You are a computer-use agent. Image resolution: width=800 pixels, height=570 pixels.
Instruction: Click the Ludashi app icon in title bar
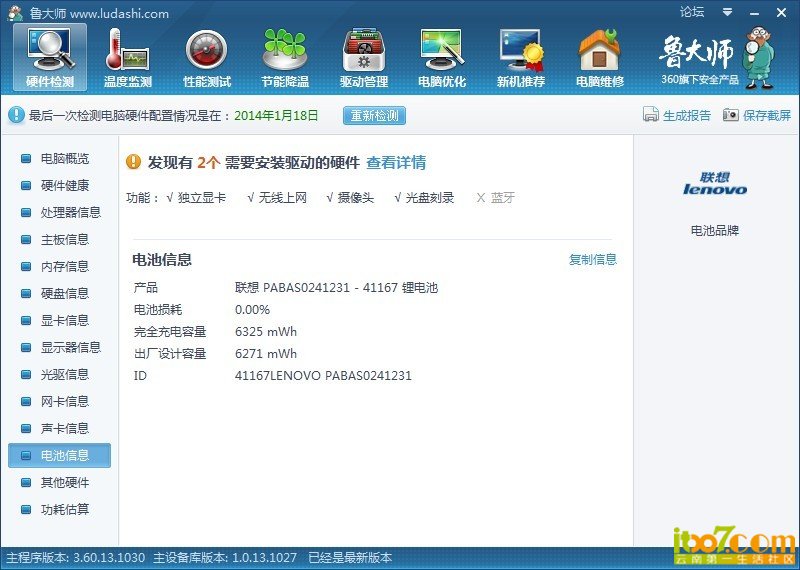point(15,13)
